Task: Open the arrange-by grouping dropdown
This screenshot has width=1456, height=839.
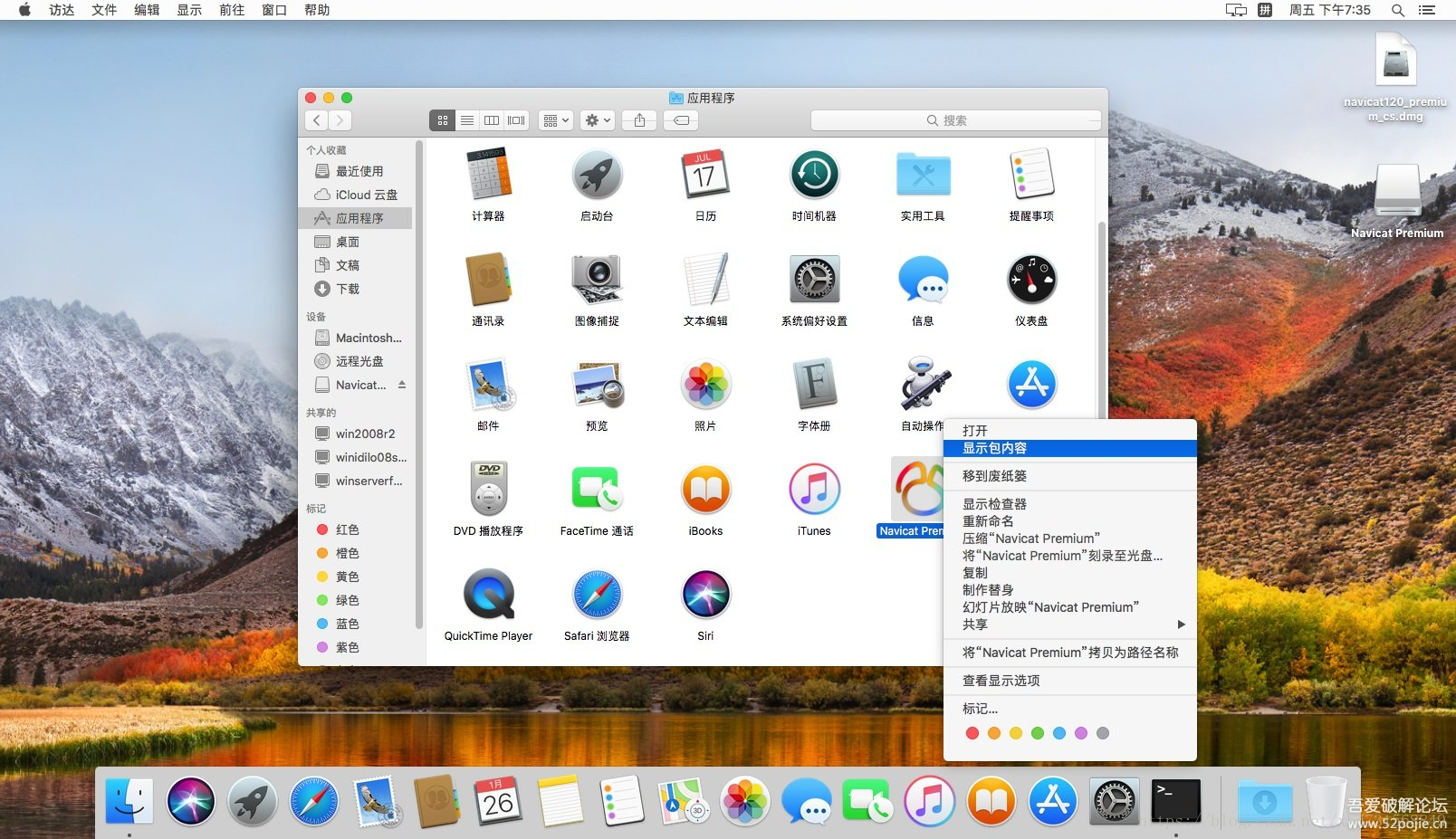Action: 555,120
